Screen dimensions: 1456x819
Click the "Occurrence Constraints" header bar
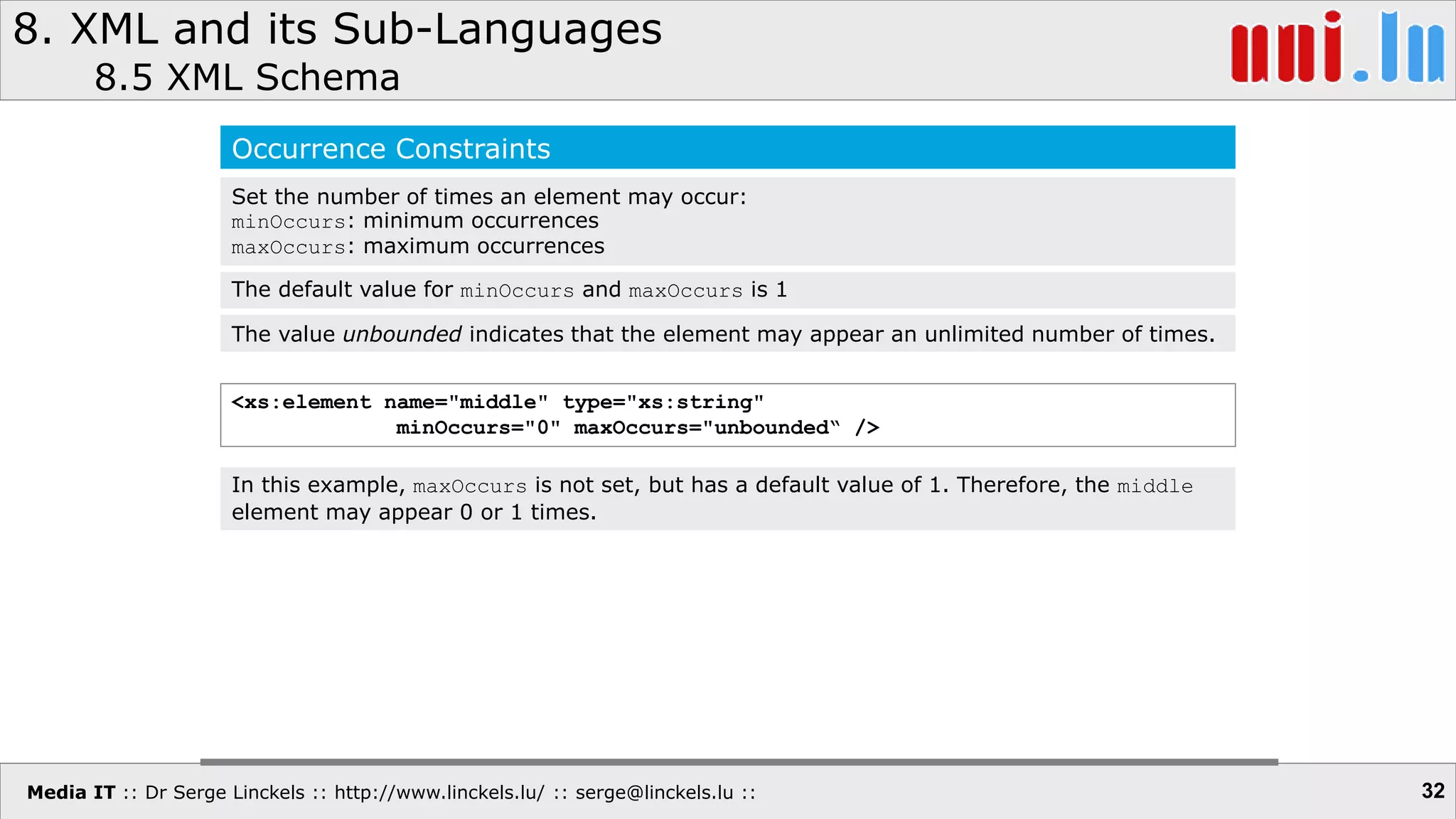(x=727, y=147)
